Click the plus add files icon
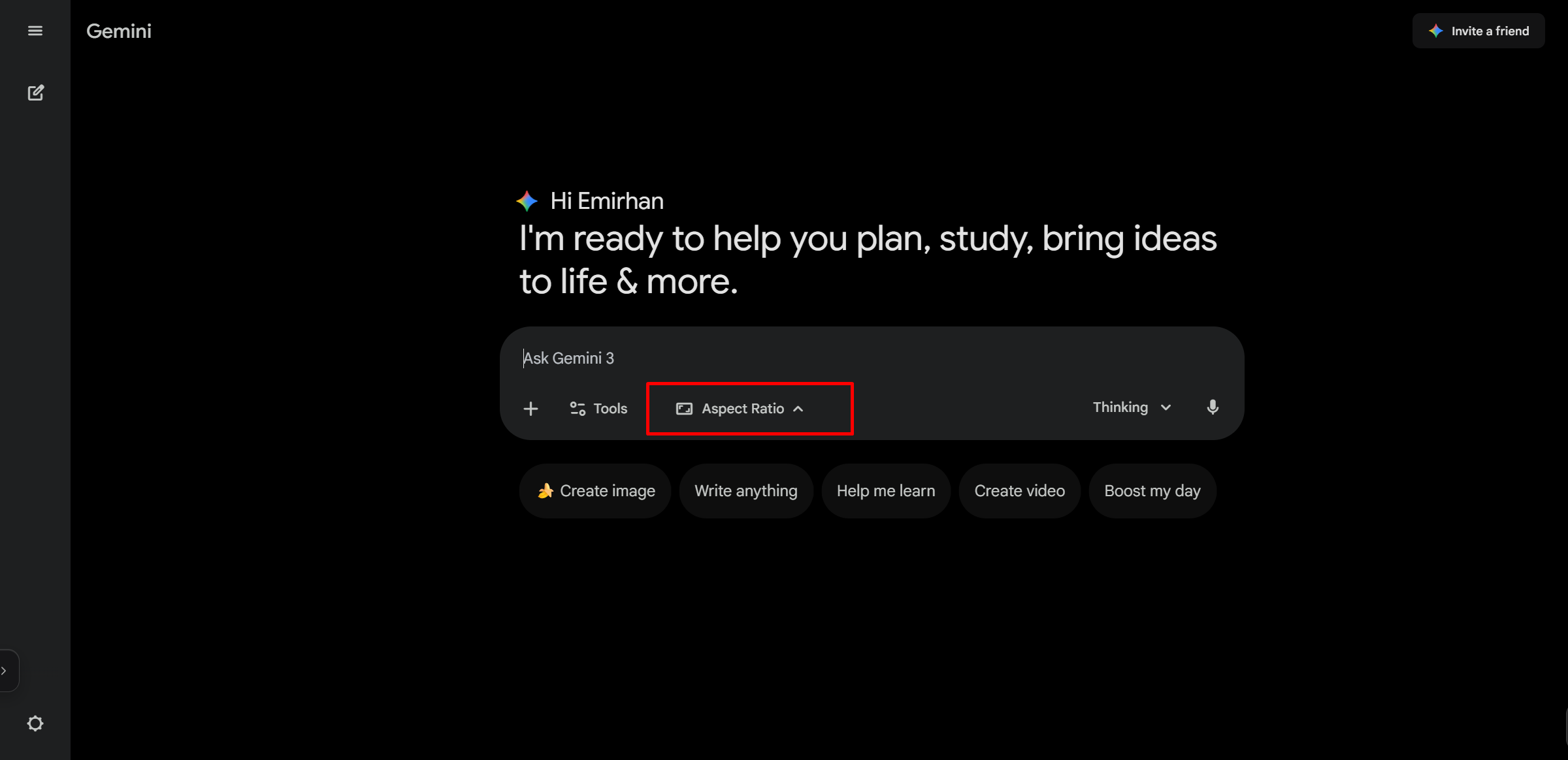Image resolution: width=1568 pixels, height=760 pixels. (531, 409)
